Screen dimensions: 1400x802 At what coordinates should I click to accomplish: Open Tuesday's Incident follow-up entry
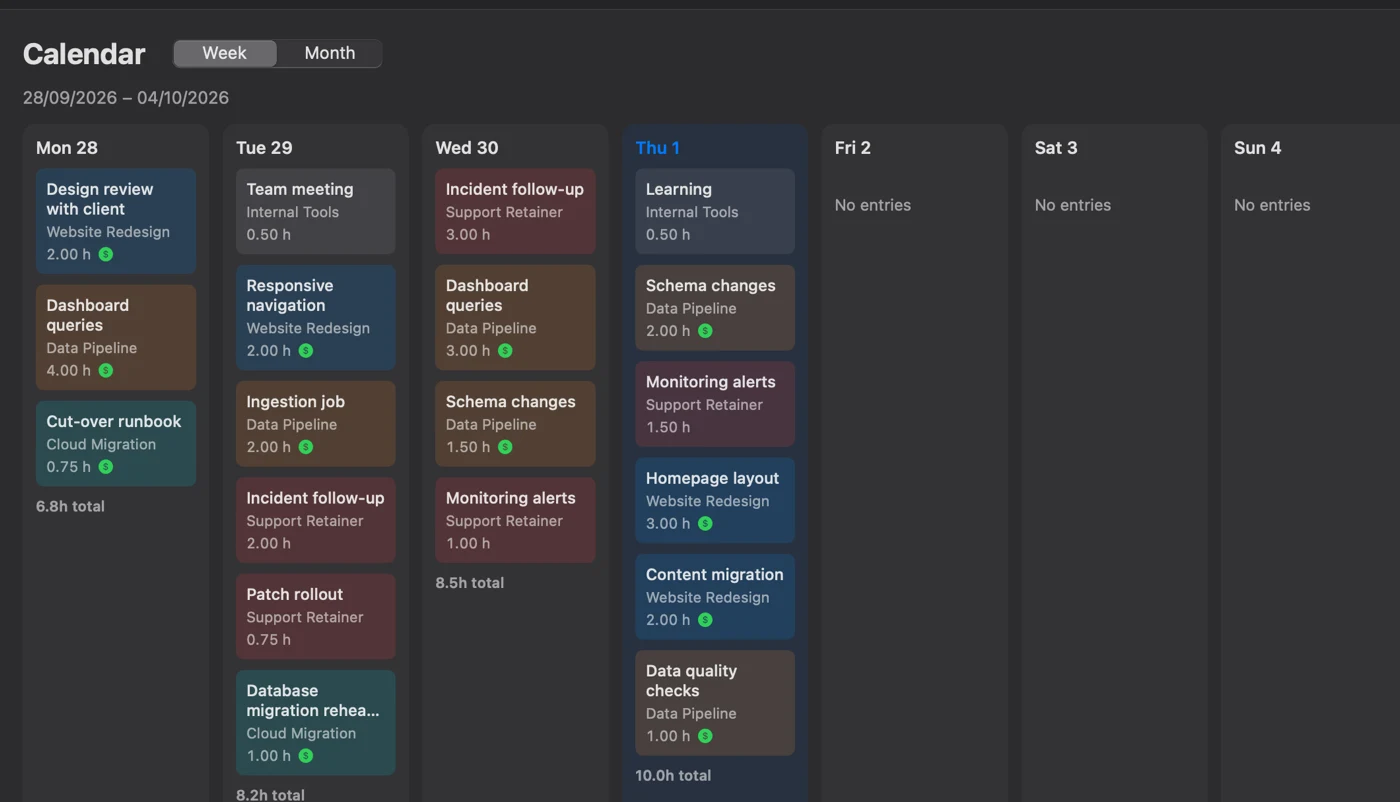pos(316,520)
